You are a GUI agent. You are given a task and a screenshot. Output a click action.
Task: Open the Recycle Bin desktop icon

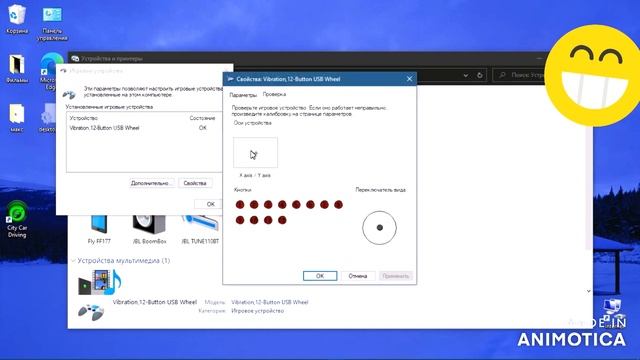pos(17,18)
